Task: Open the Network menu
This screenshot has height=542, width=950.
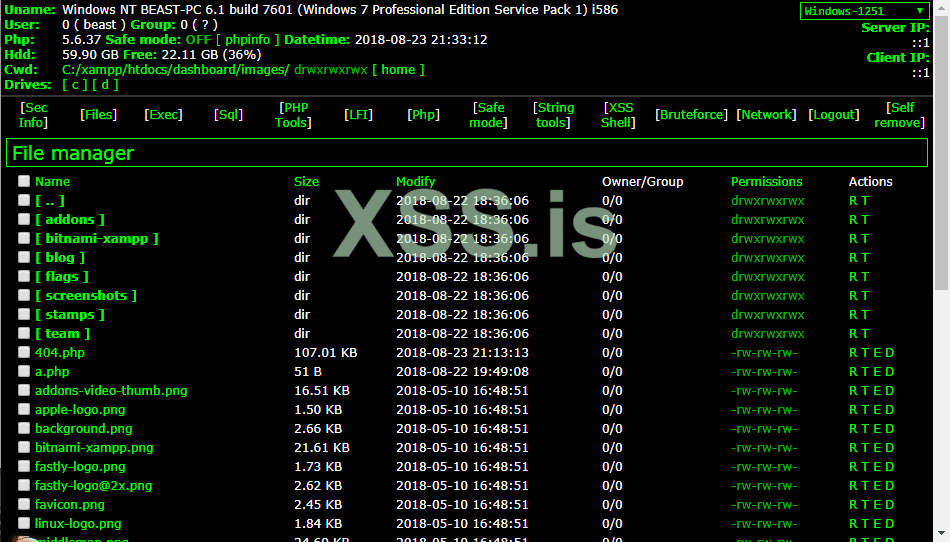Action: (x=766, y=114)
